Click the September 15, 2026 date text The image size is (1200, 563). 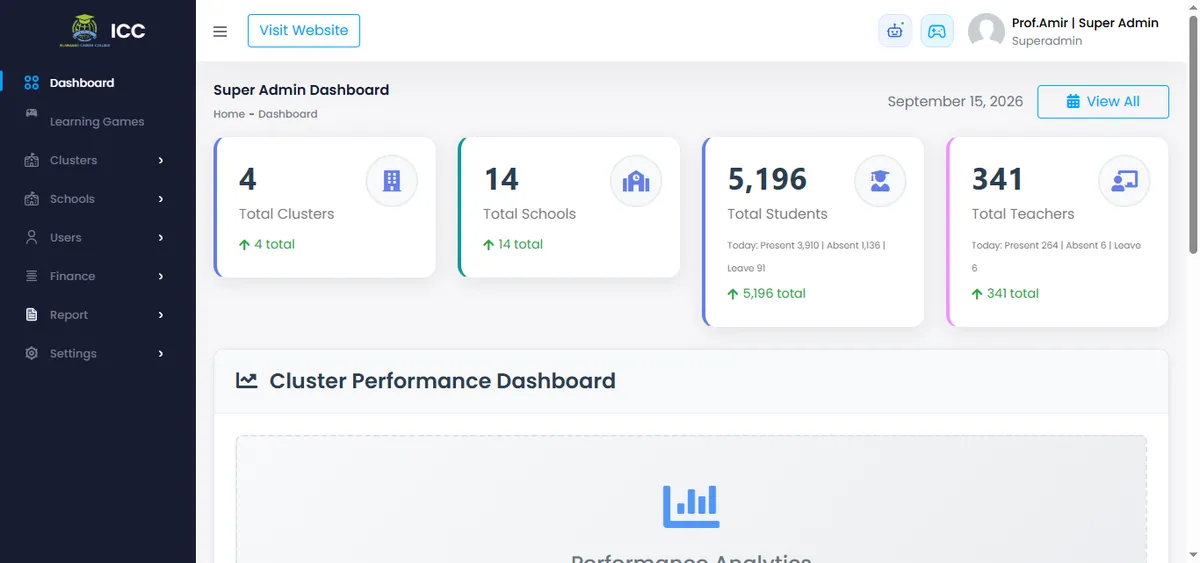[x=955, y=102]
